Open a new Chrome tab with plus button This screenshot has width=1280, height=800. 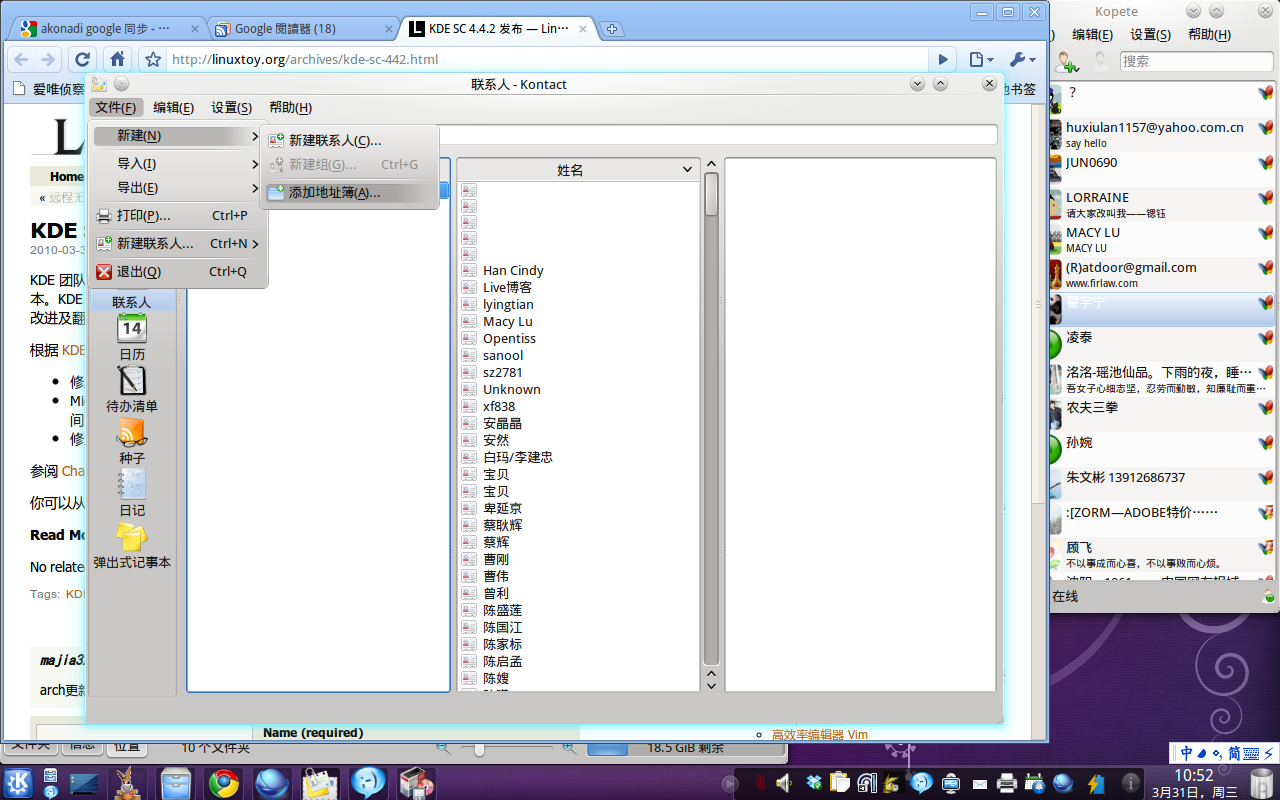(612, 29)
